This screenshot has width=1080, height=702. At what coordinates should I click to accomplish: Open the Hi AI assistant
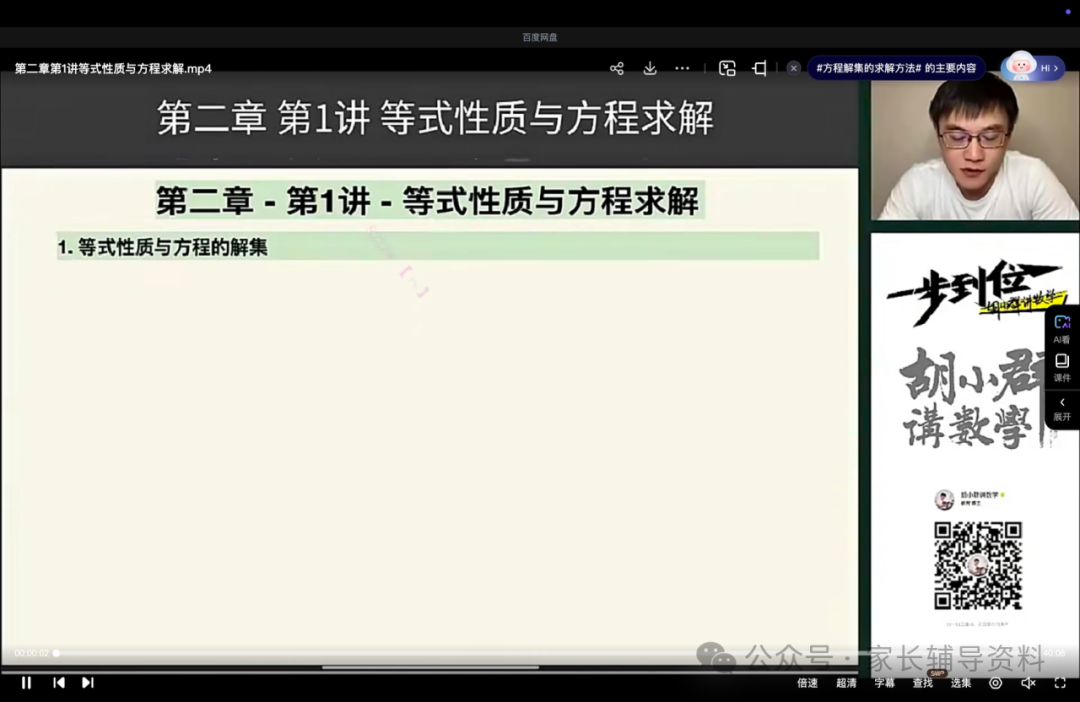(1032, 68)
